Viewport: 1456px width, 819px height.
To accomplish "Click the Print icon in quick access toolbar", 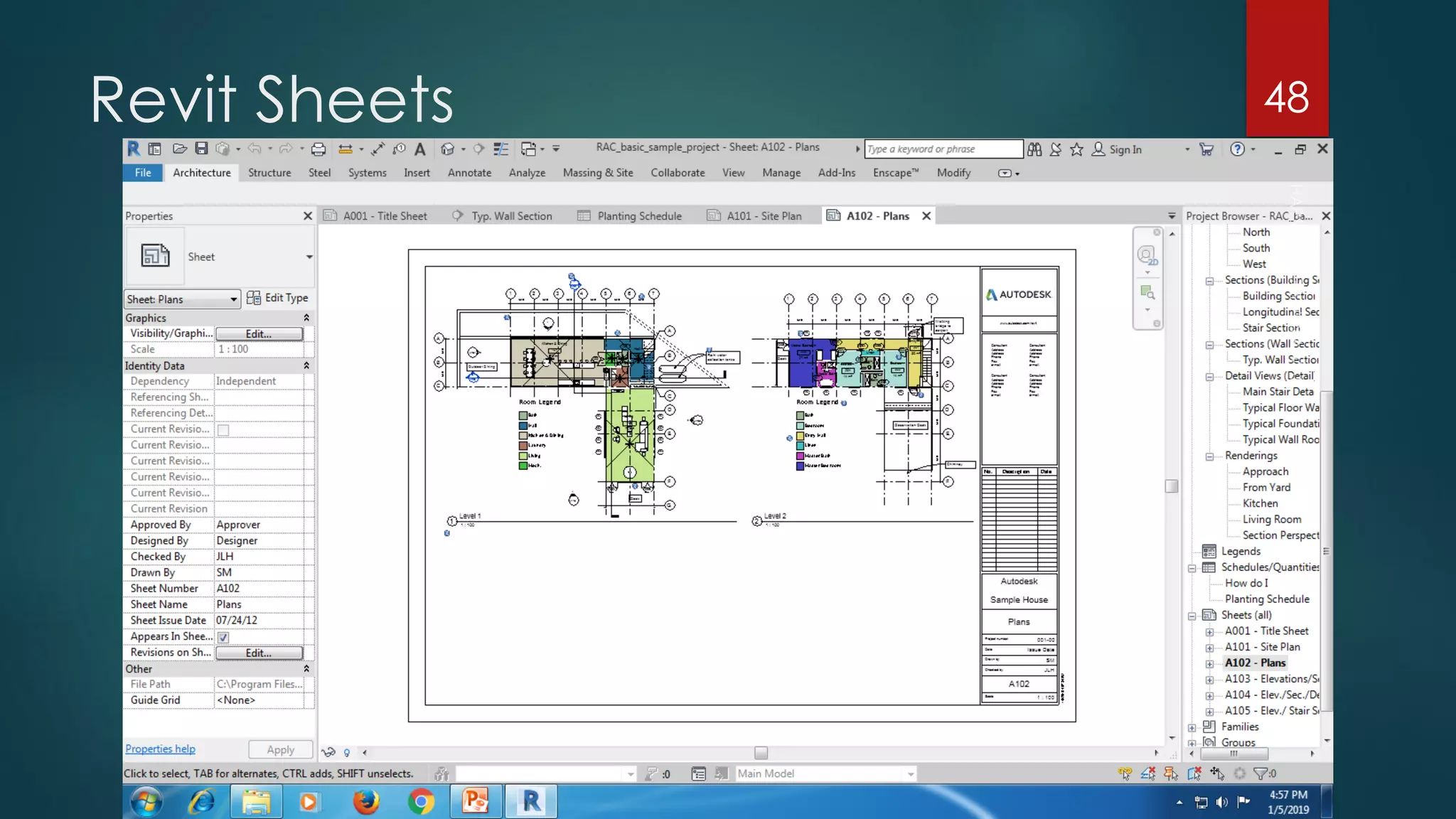I will pyautogui.click(x=318, y=149).
